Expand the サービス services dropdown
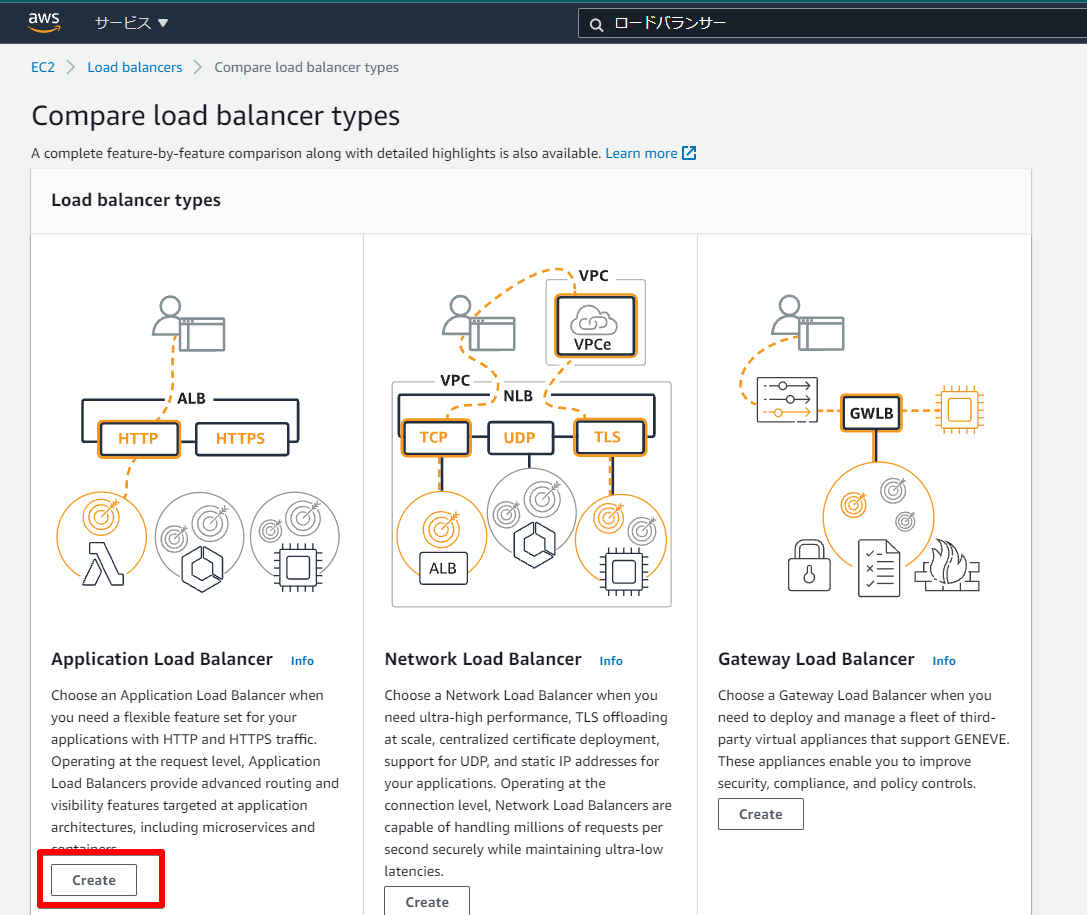Viewport: 1087px width, 915px height. point(131,23)
